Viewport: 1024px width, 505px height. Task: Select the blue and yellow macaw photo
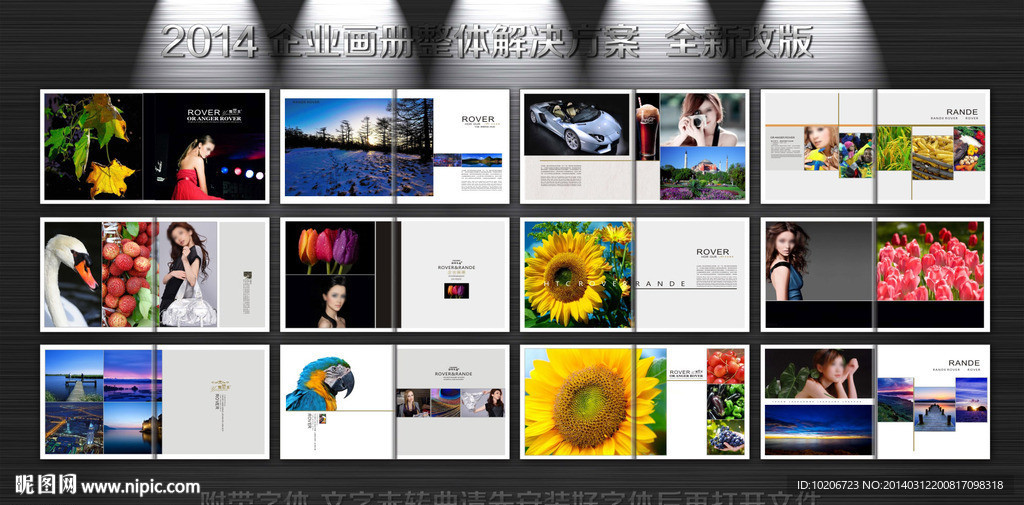click(320, 385)
